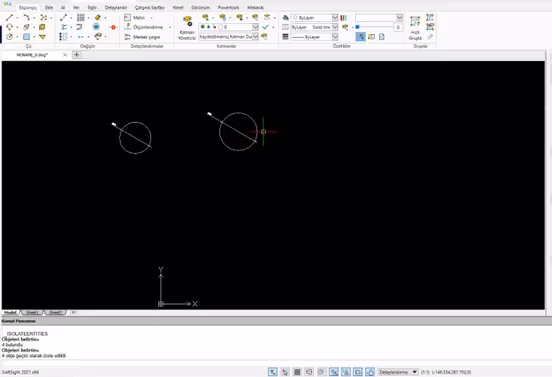This screenshot has height=377, width=552.
Task: Click the Merkez çizgisi tool
Action: coord(142,37)
